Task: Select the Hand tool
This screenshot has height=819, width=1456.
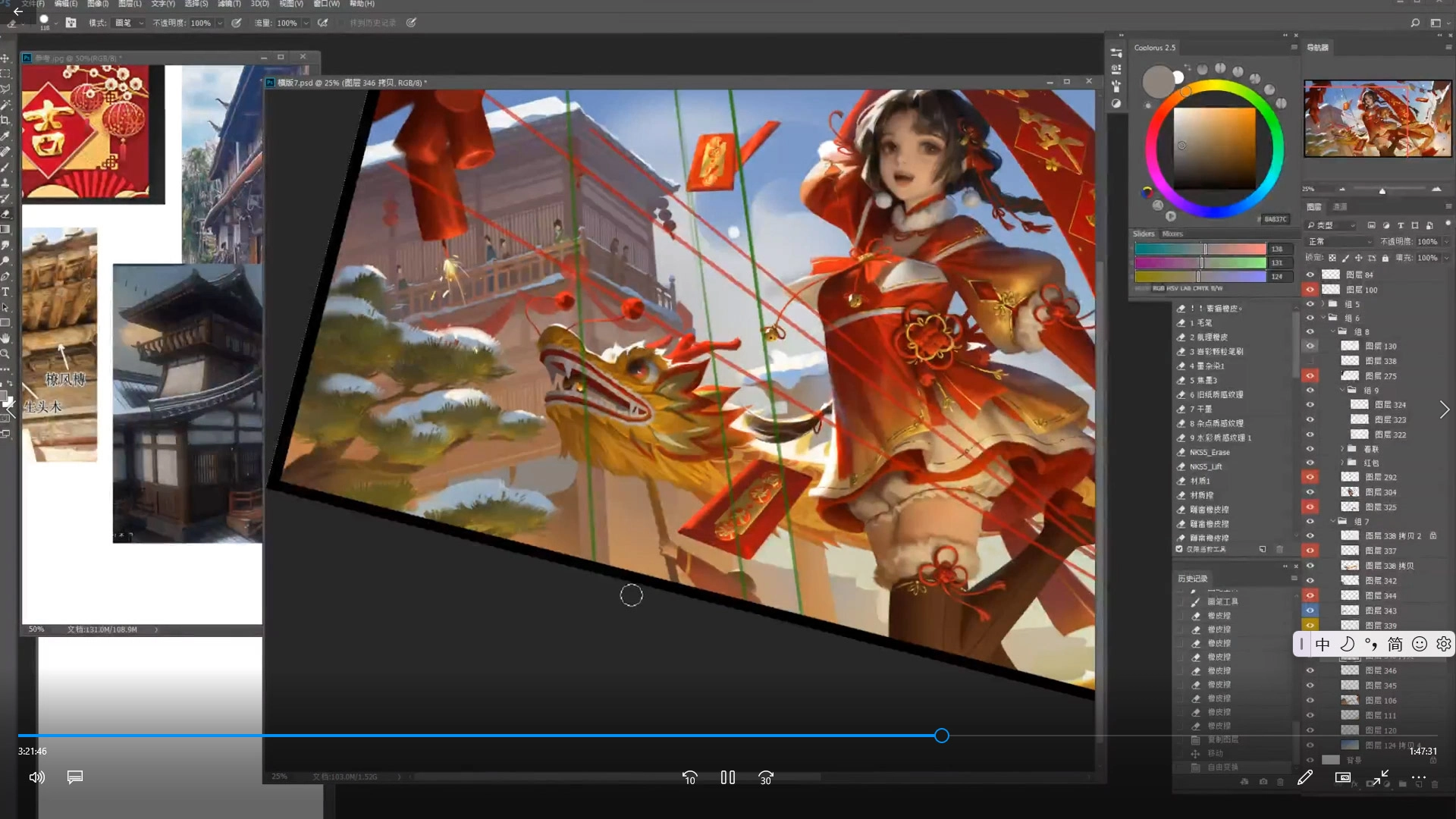Action: 5,338
